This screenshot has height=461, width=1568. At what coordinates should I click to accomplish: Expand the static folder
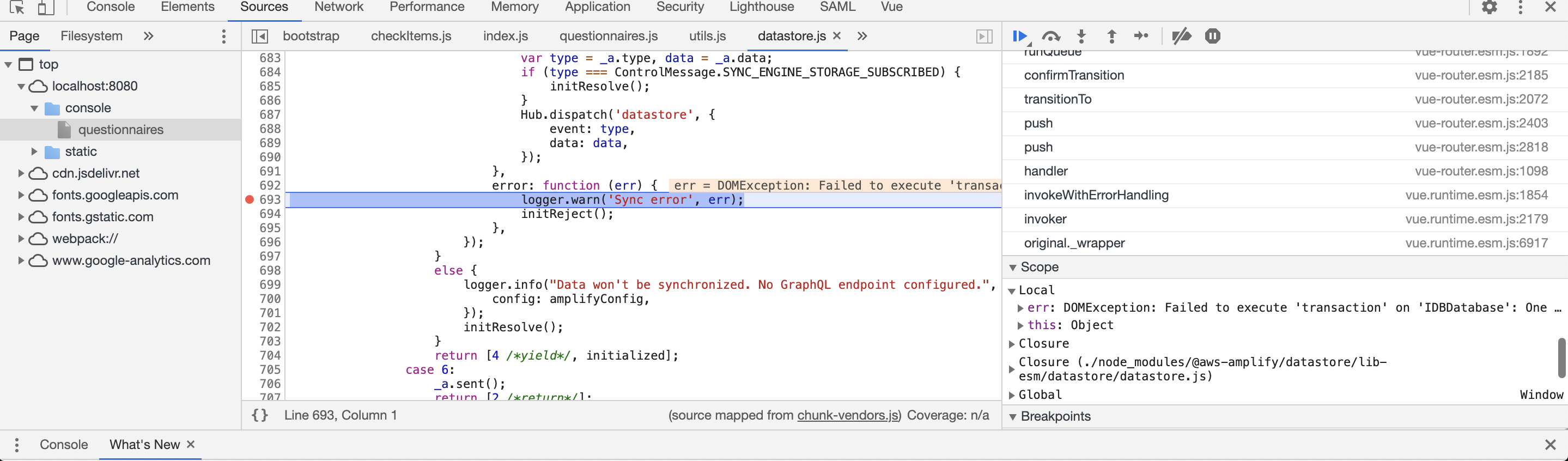click(x=34, y=151)
